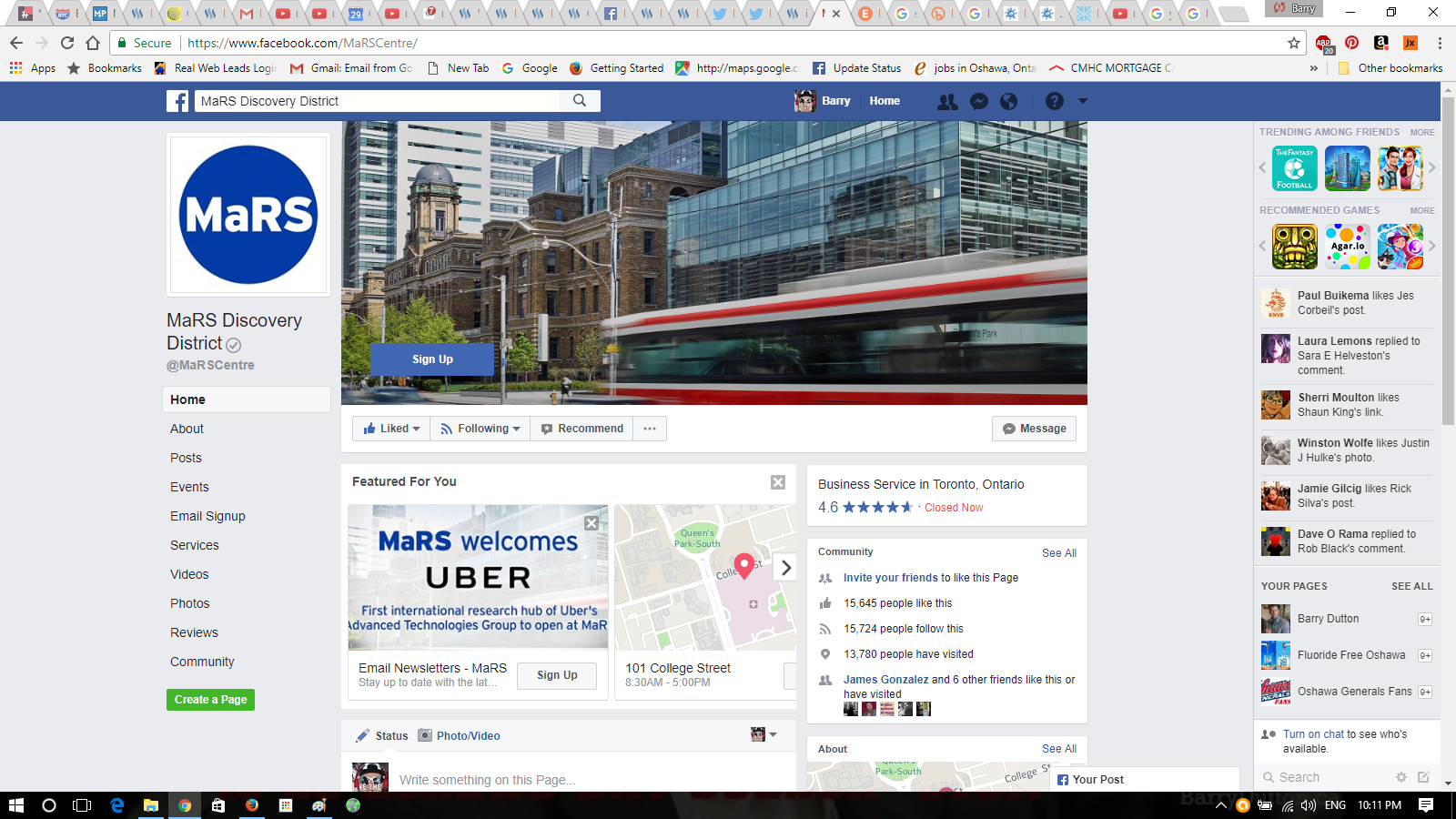
Task: Bookmark this page star icon
Action: [1293, 43]
